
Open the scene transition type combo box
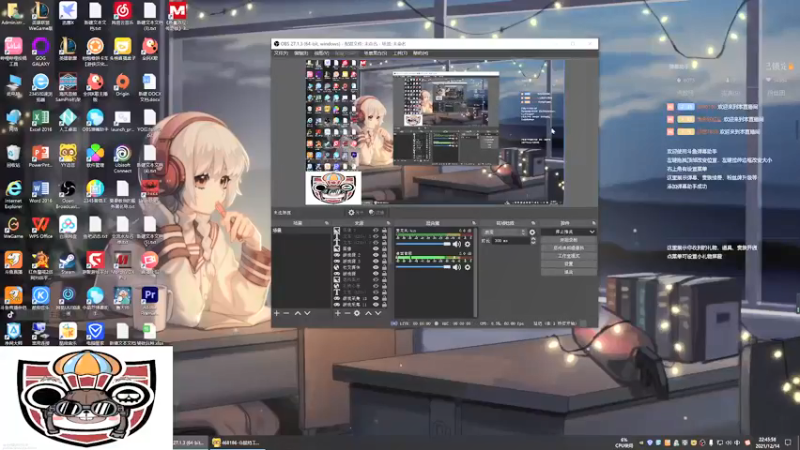tap(504, 232)
